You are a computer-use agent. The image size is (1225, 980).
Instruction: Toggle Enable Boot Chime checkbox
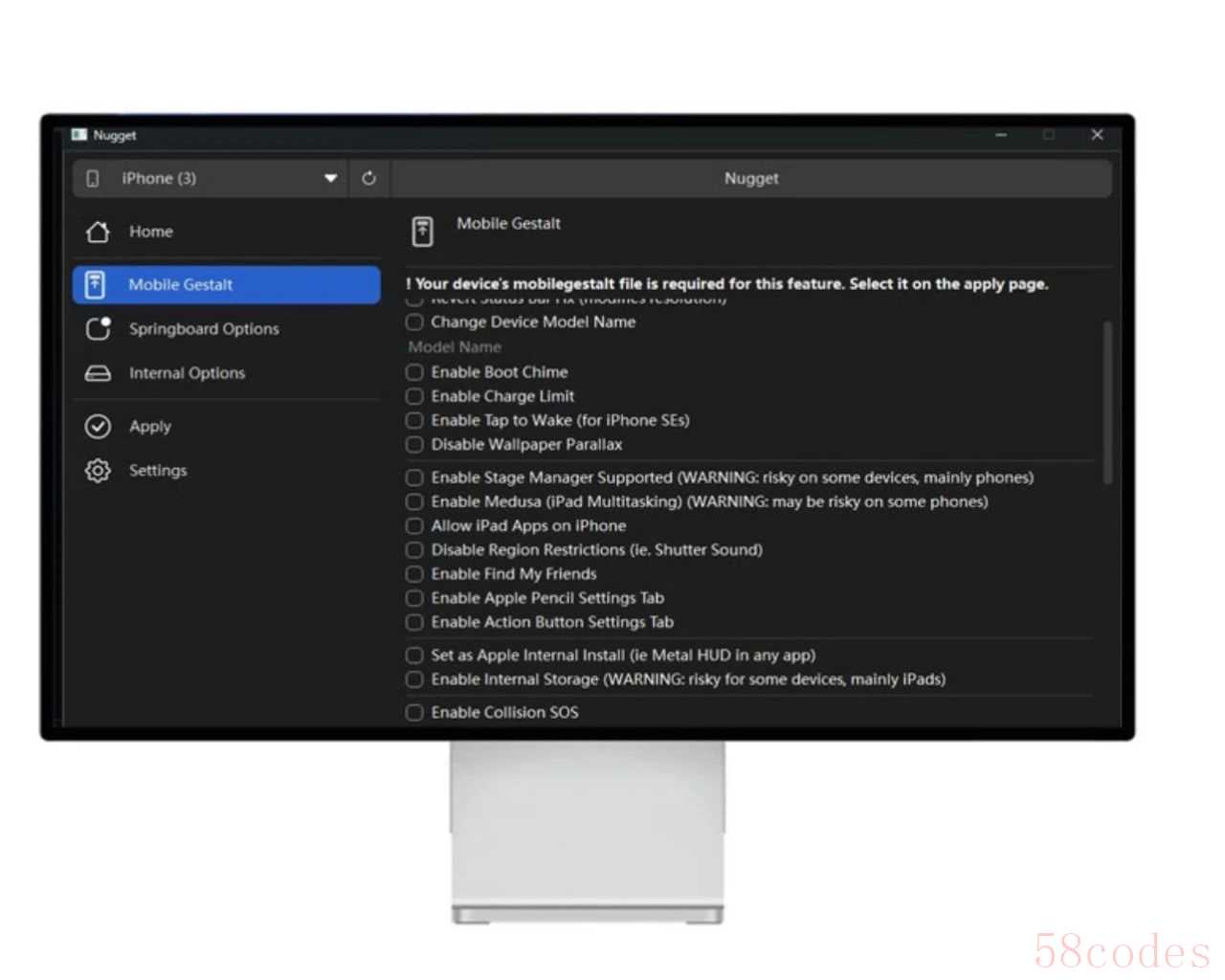pyautogui.click(x=414, y=372)
